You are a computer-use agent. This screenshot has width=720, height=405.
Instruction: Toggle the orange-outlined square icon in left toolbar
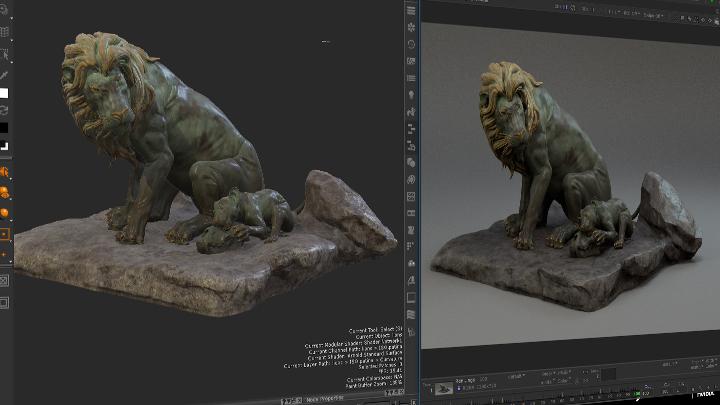5,235
